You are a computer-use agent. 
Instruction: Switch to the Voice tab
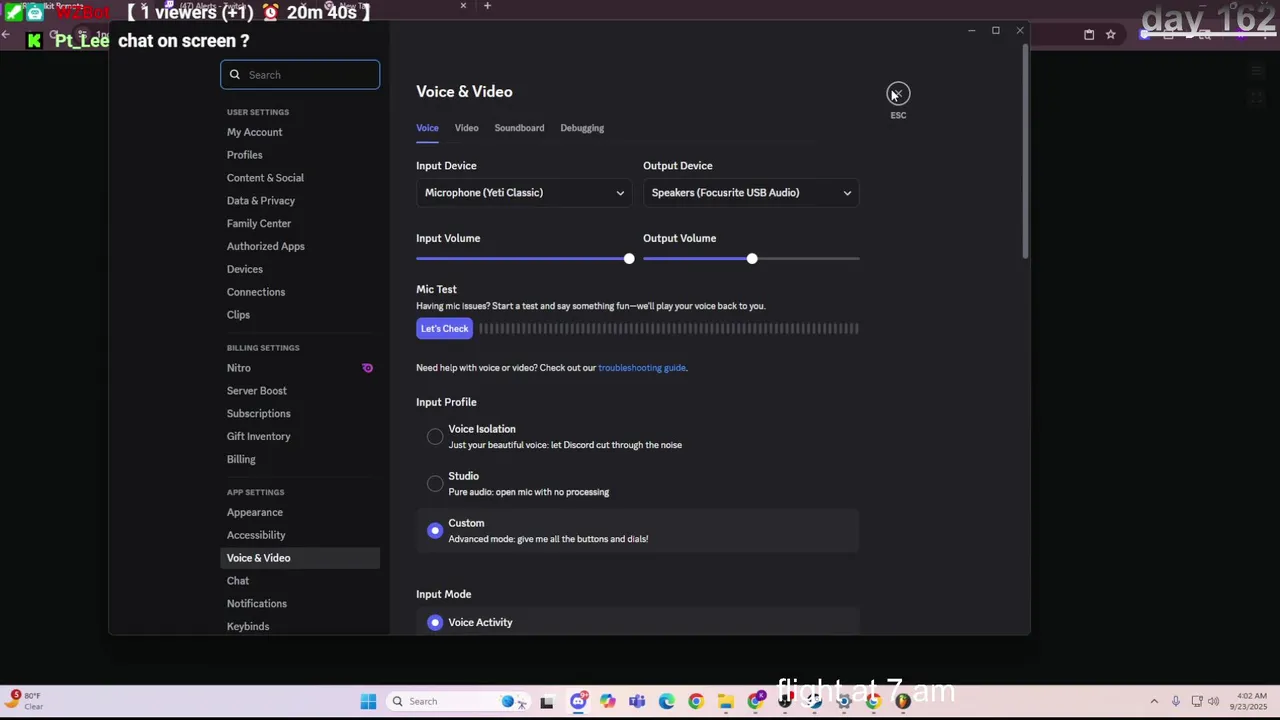(427, 128)
